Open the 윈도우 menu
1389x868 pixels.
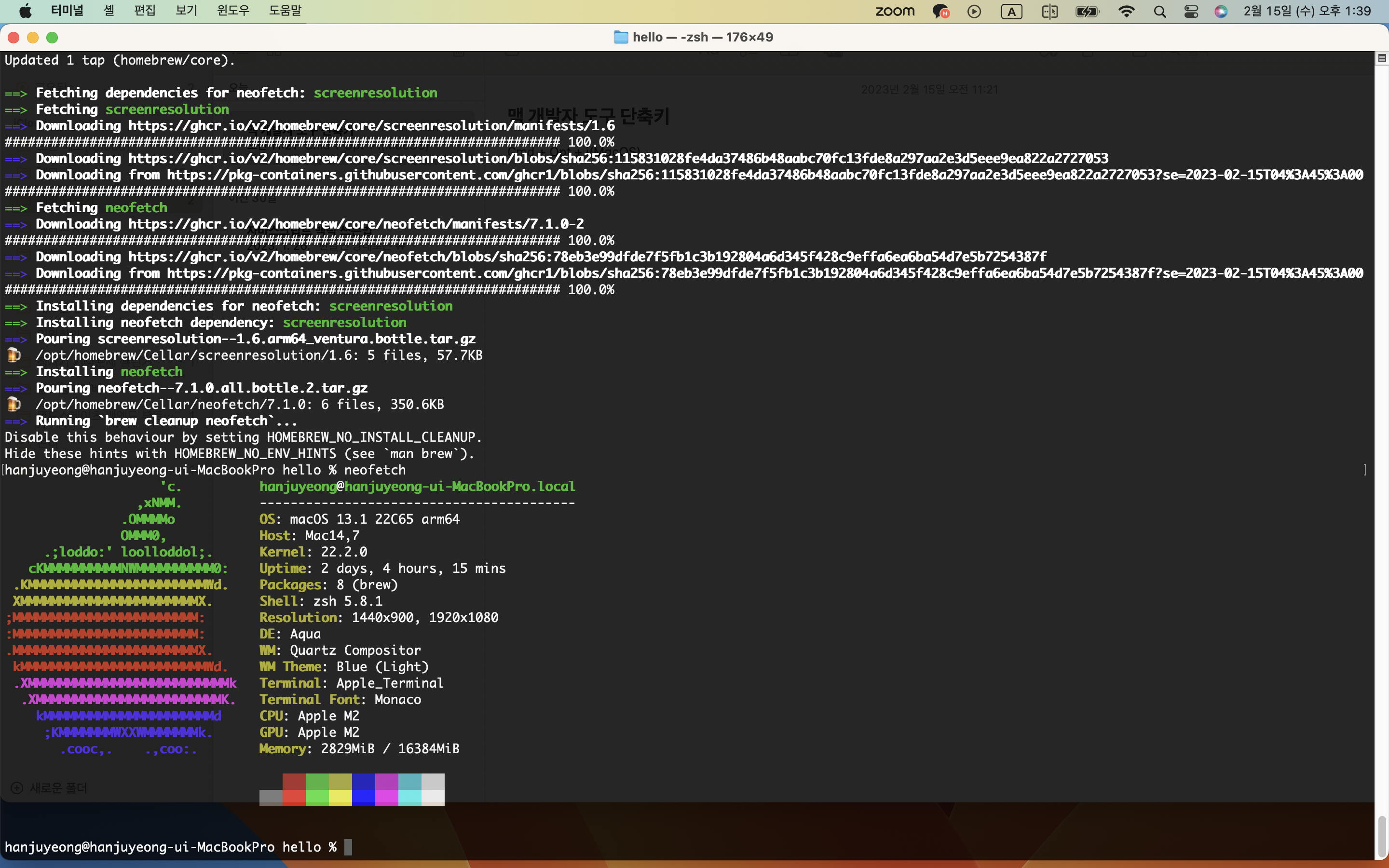[233, 11]
